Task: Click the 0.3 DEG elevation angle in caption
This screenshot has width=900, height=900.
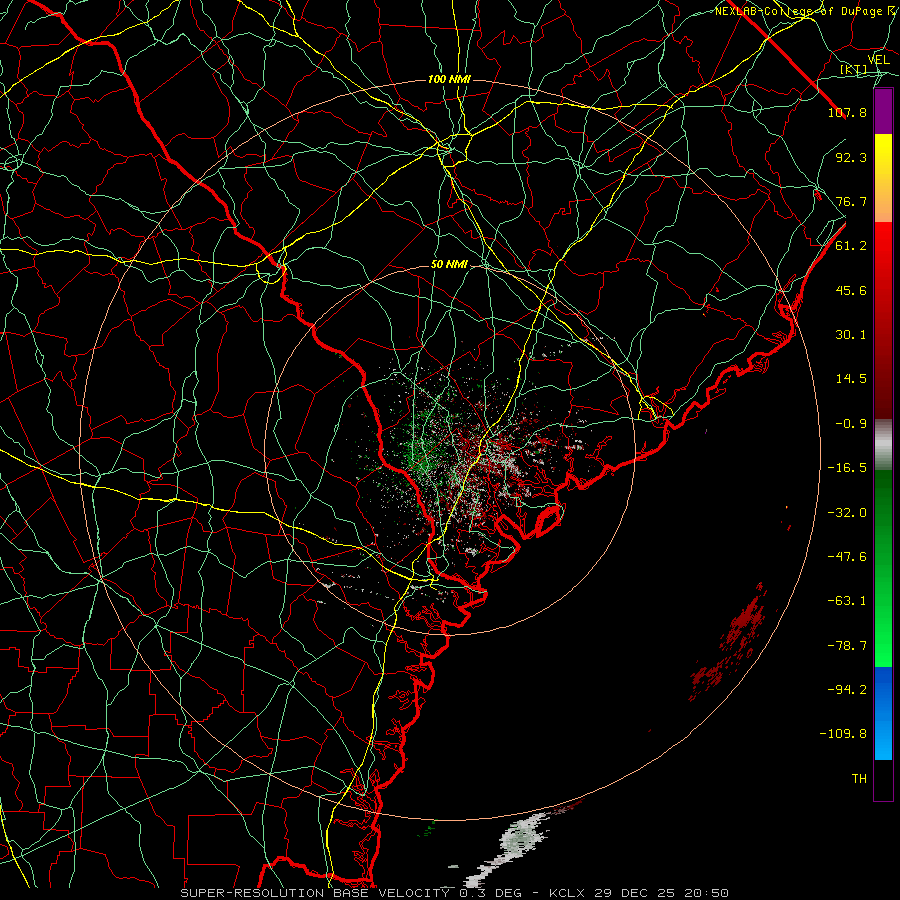Action: (490, 893)
